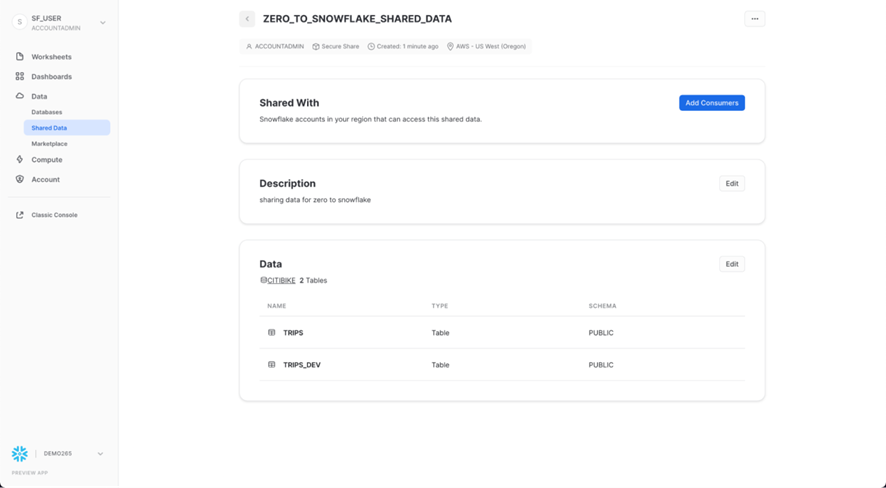Expand the DEMO285 organization dropdown
Image resolution: width=886 pixels, height=488 pixels.
[100, 454]
